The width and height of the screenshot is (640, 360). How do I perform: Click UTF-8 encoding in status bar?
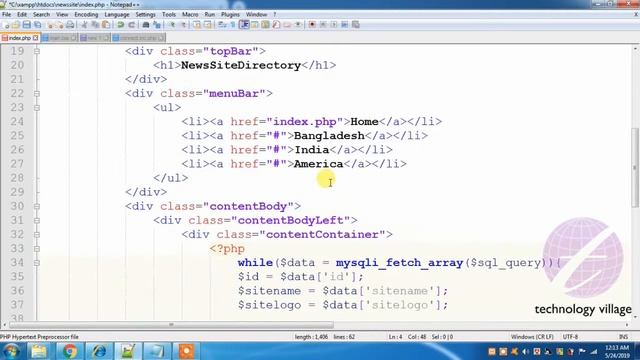coord(570,337)
